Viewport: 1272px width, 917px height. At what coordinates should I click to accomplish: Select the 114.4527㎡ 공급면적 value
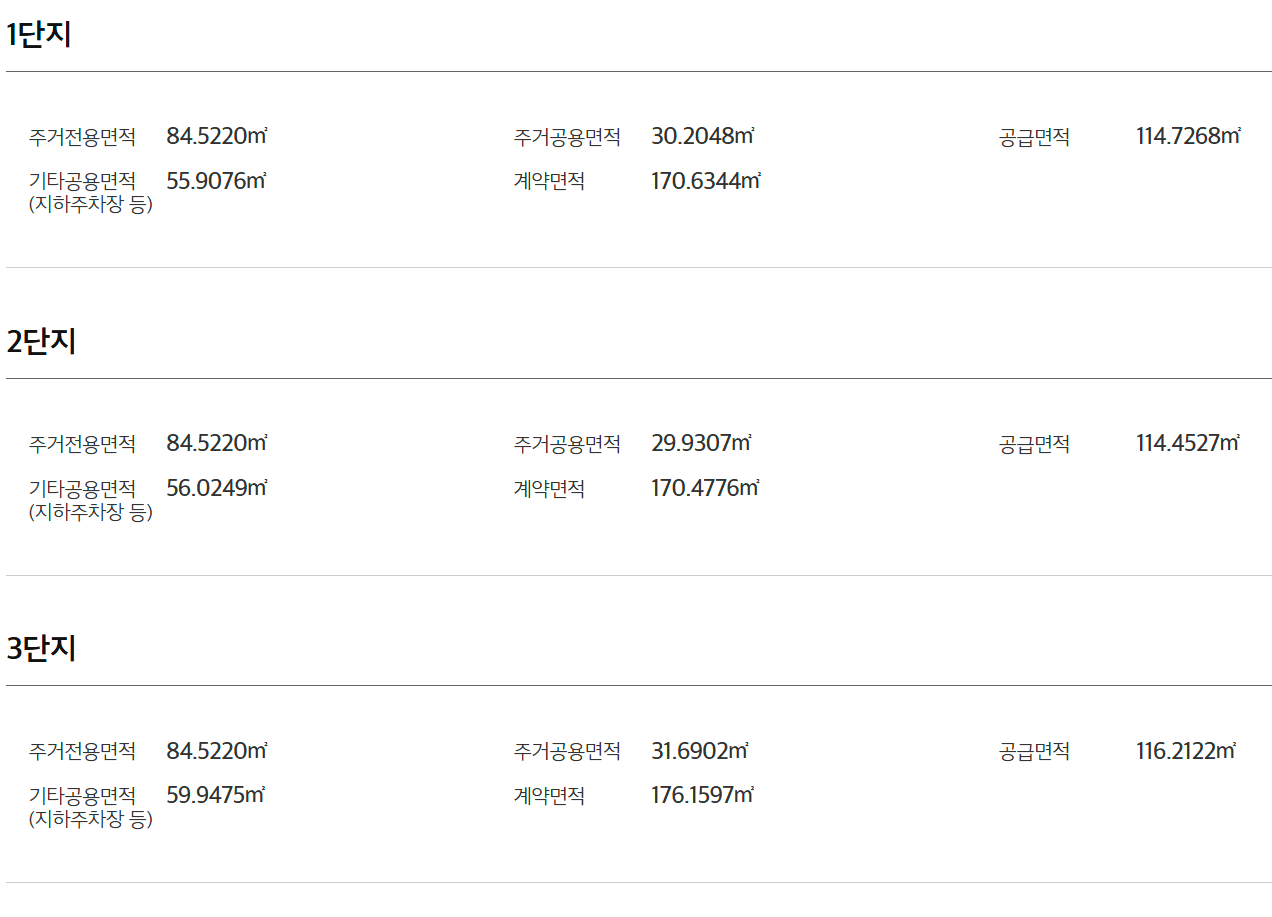1188,443
